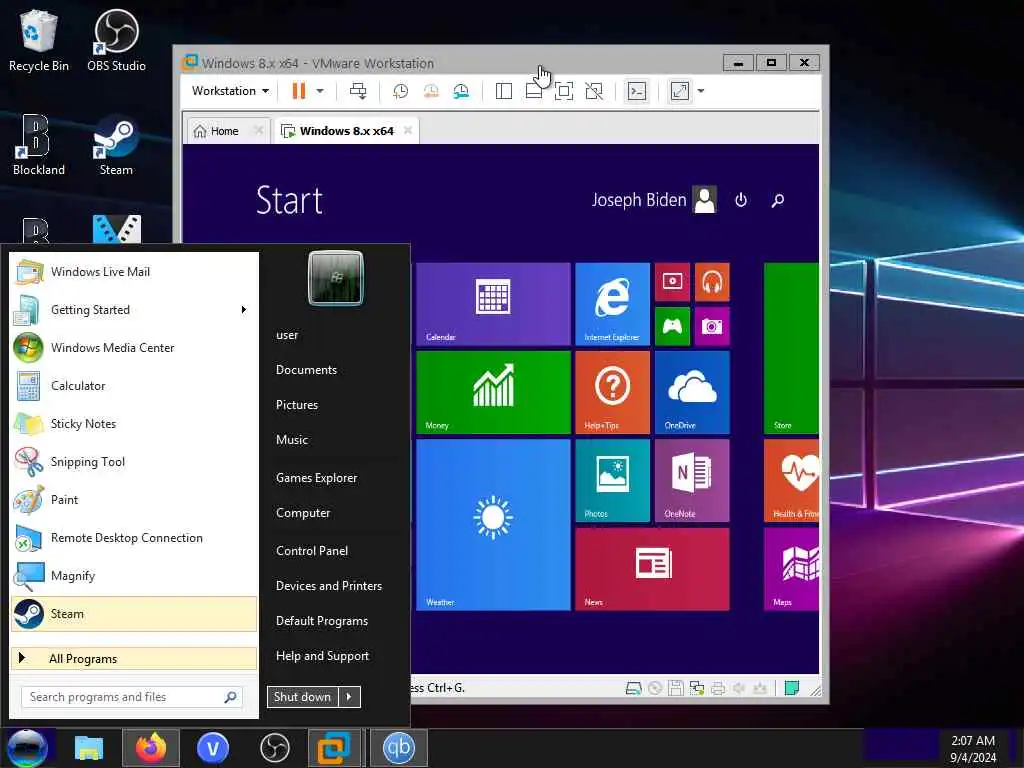Open the Maps tile

791,569
